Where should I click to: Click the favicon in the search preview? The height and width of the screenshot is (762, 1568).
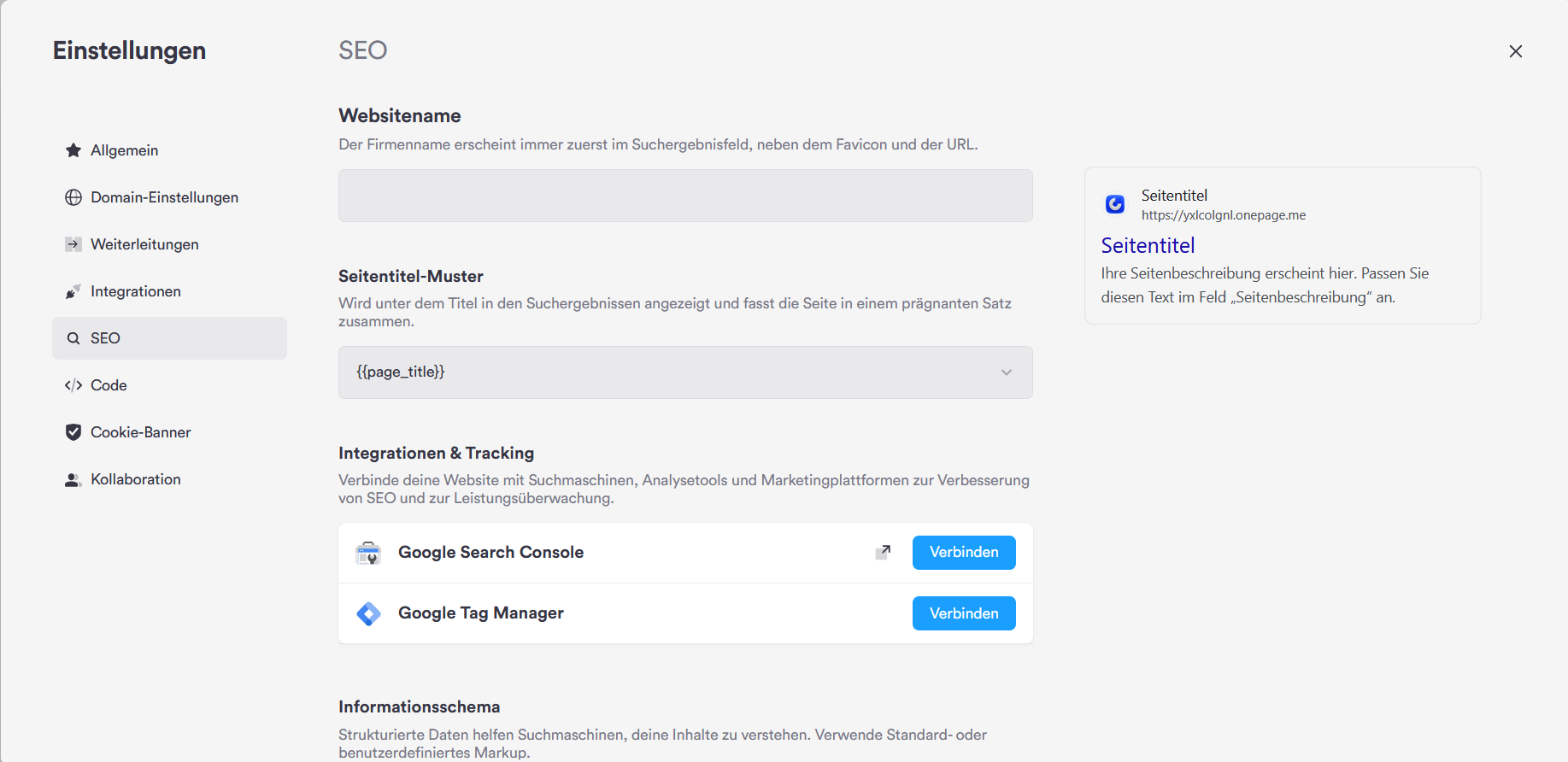pos(1115,204)
